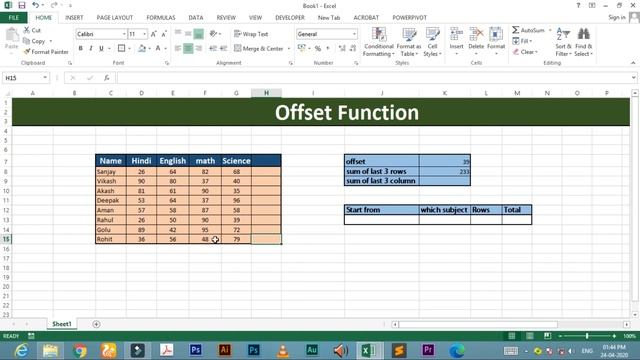Toggle Center horizontal alignment

(188, 49)
